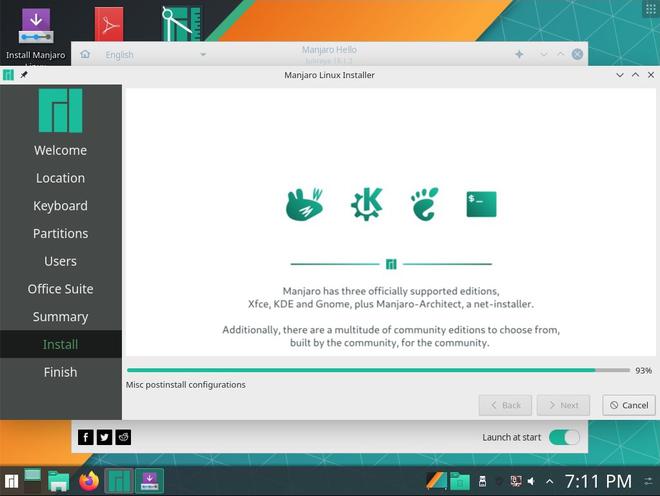Click the panel configuration icon beside clock
The image size is (660, 496).
[649, 481]
